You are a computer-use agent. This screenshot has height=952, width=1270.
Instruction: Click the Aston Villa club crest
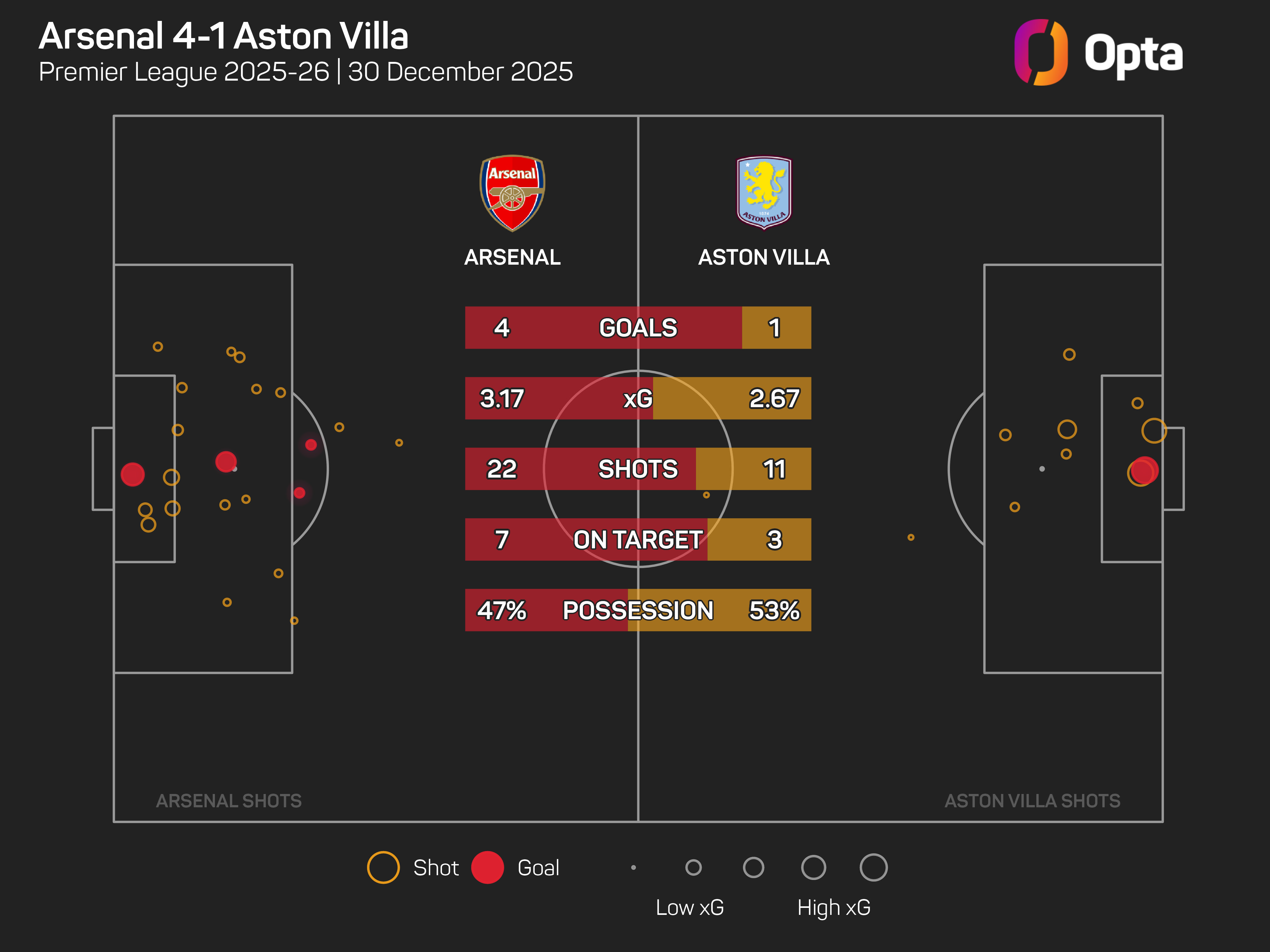[x=764, y=193]
